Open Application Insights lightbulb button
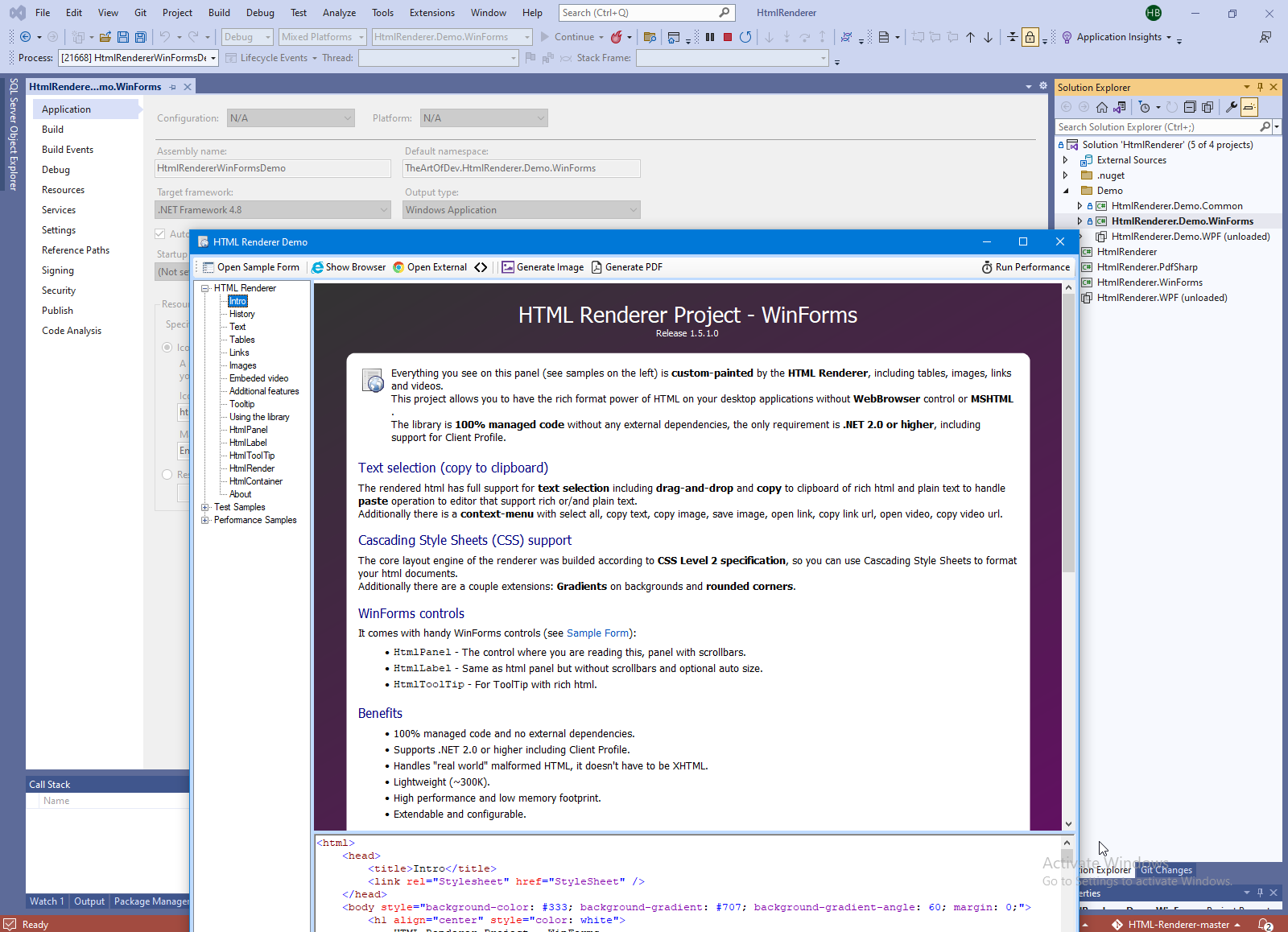The height and width of the screenshot is (932, 1288). tap(1116, 37)
